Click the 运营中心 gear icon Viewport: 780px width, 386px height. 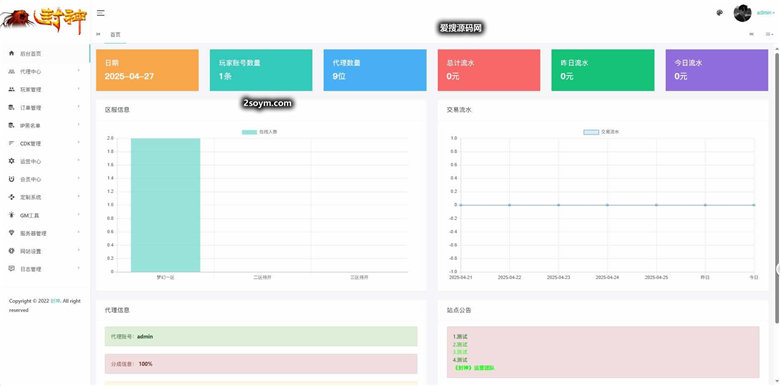click(x=11, y=161)
